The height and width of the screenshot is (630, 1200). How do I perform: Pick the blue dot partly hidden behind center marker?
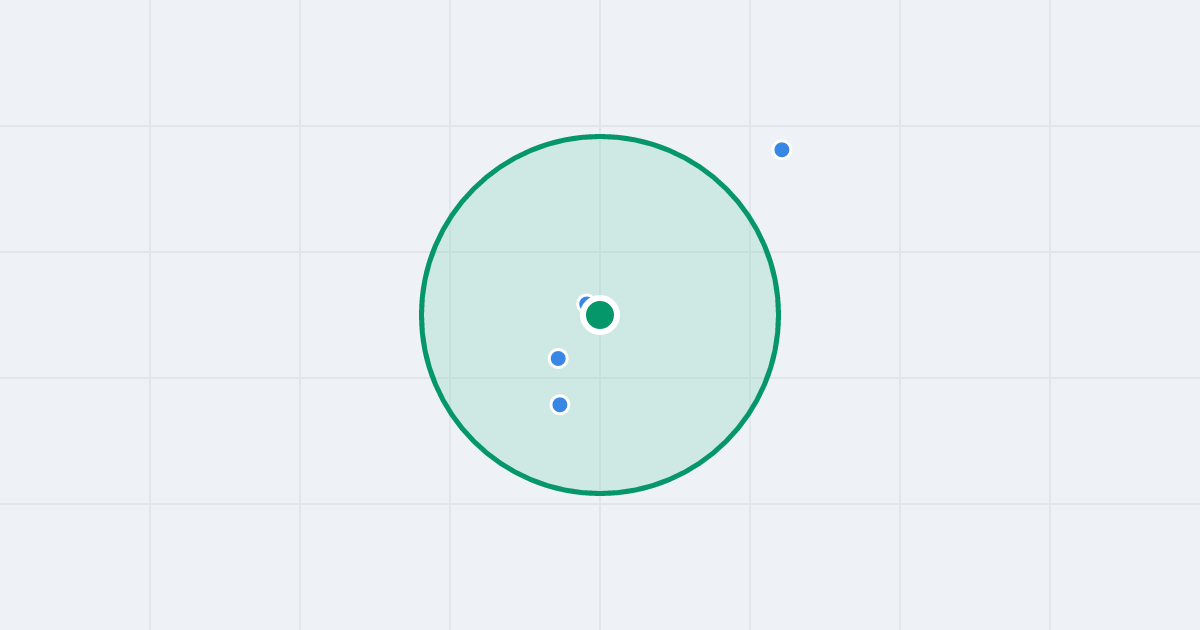coord(586,303)
